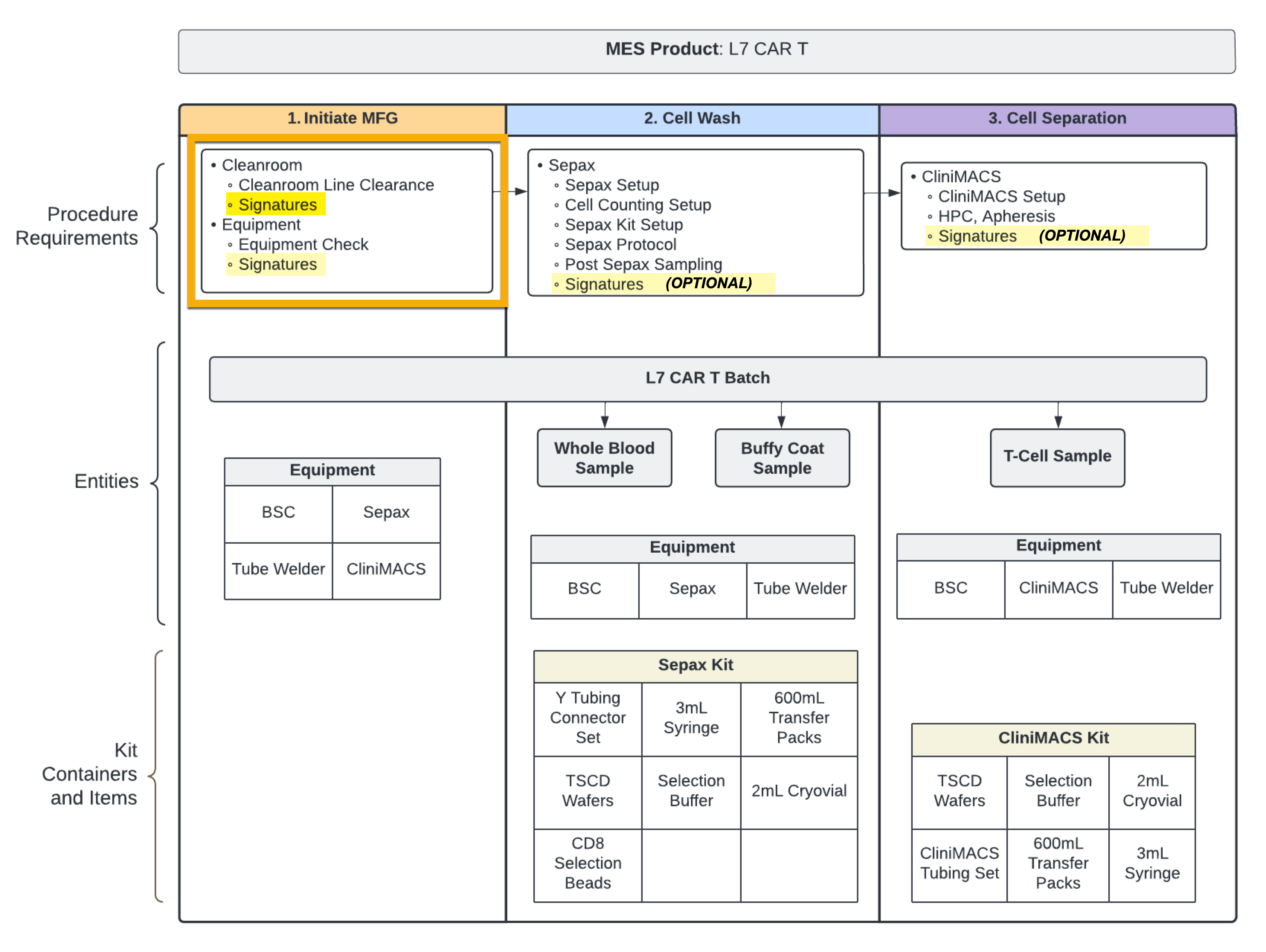The height and width of the screenshot is (952, 1266).
Task: Select the 2. Cell Wash column header
Action: coord(692,119)
